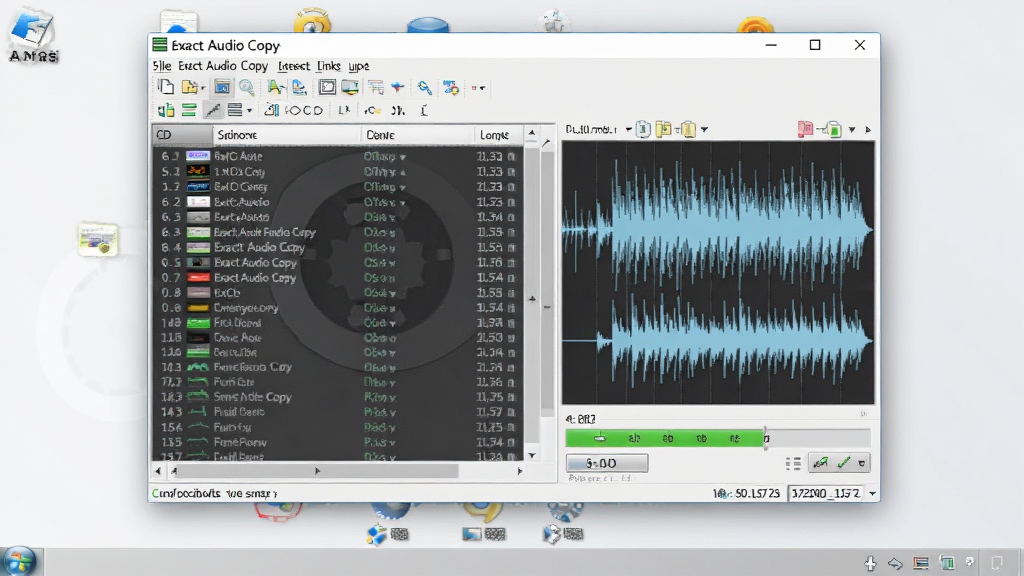The width and height of the screenshot is (1024, 576).
Task: Open the last menu bar item
Action: tap(359, 66)
